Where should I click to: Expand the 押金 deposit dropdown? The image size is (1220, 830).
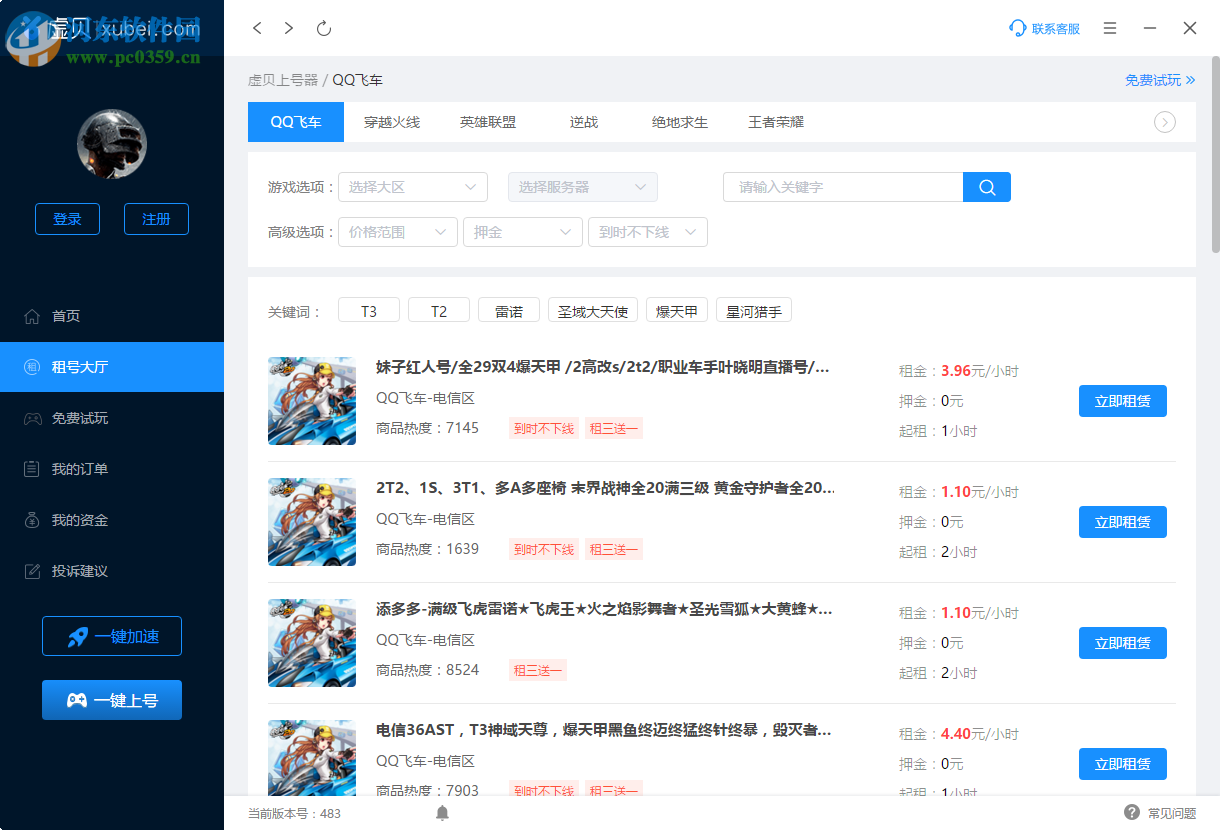(x=522, y=231)
